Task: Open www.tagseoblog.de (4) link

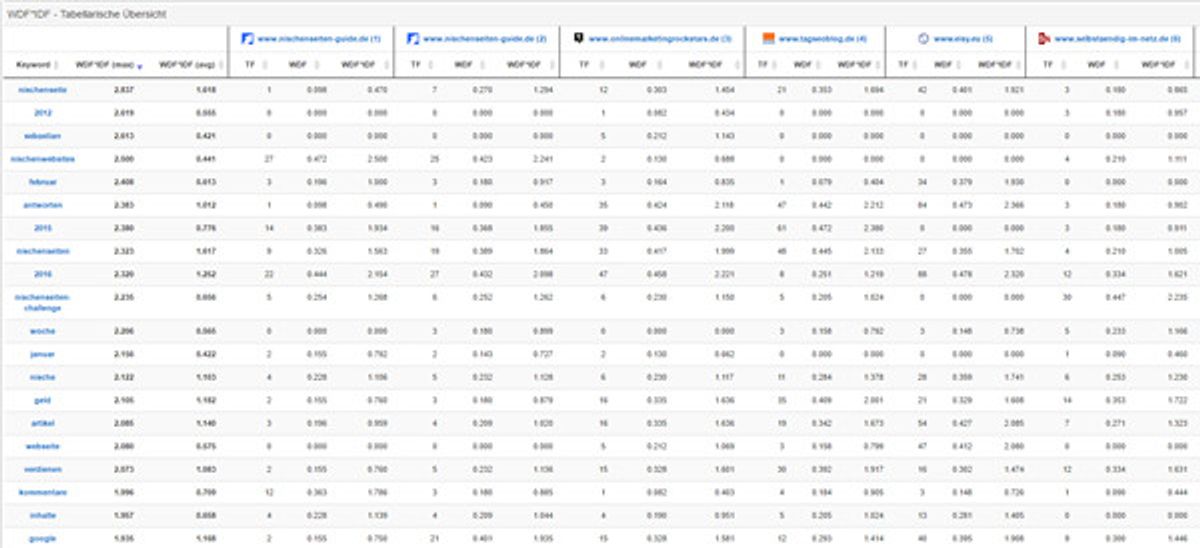Action: [823, 38]
